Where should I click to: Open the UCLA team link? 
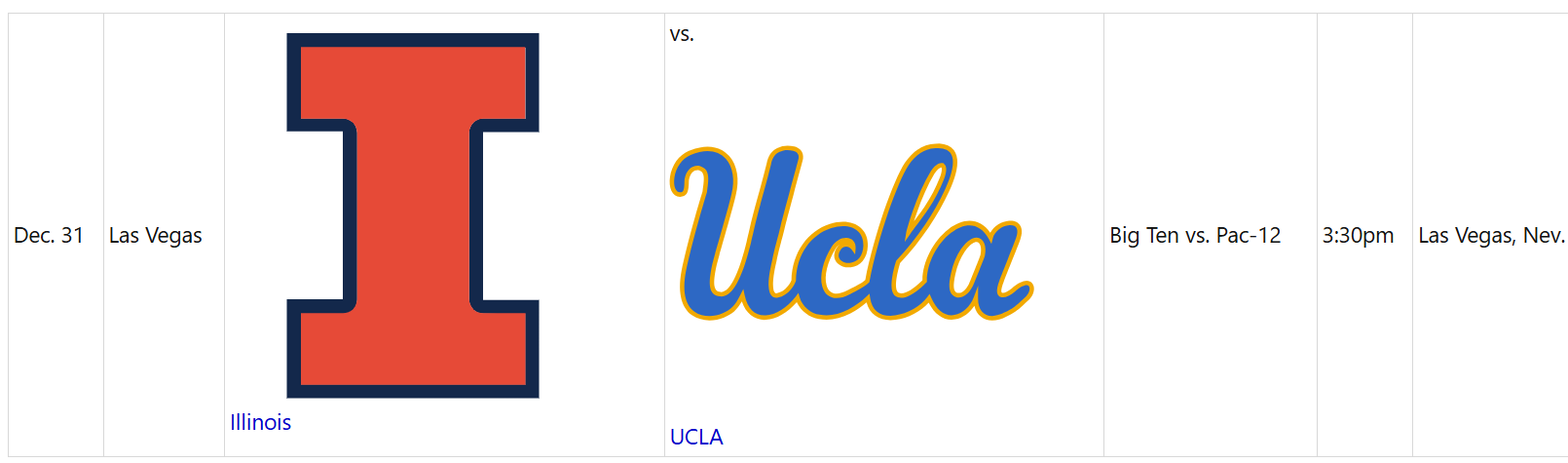[696, 437]
